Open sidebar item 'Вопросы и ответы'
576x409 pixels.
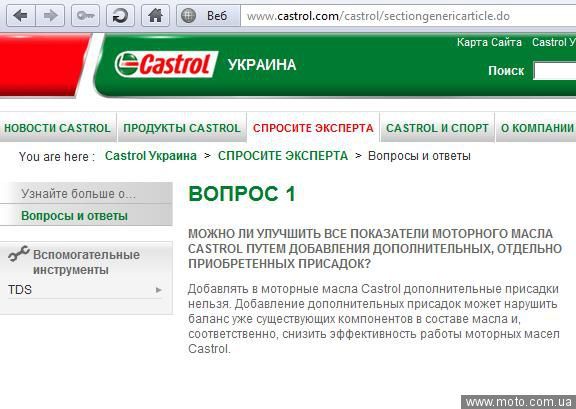tap(86, 215)
